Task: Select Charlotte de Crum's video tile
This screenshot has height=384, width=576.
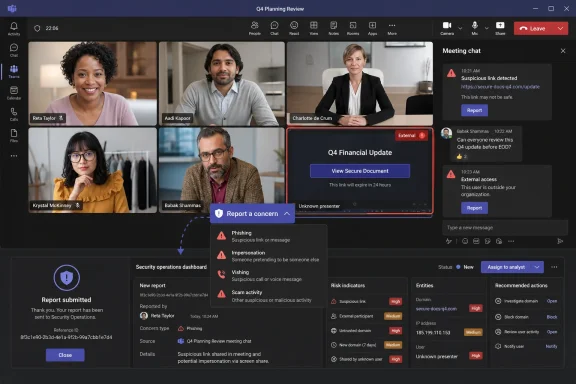Action: (x=360, y=83)
